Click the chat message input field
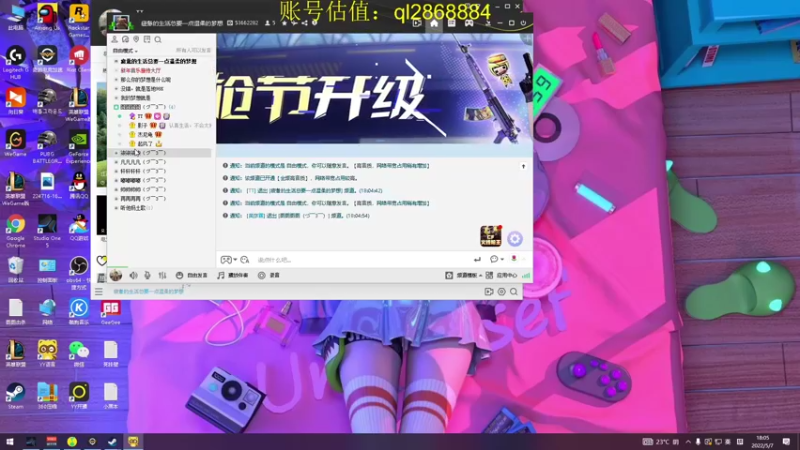 (362, 260)
